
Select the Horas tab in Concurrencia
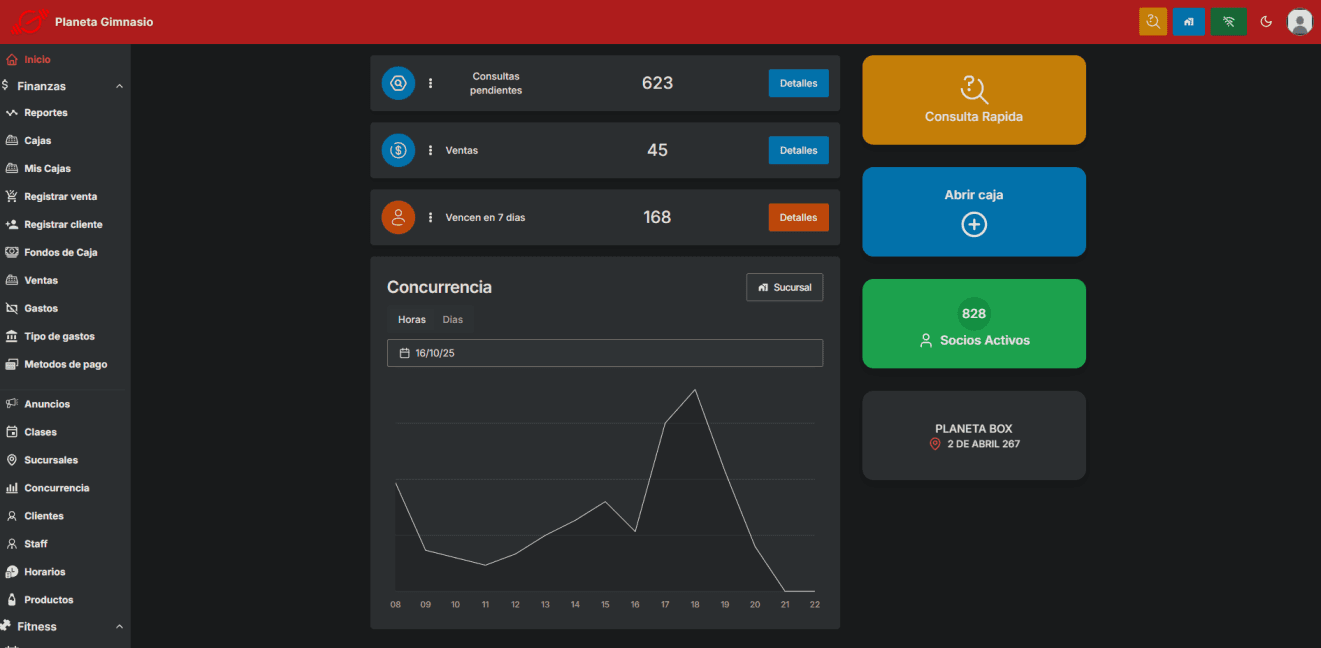(x=411, y=320)
